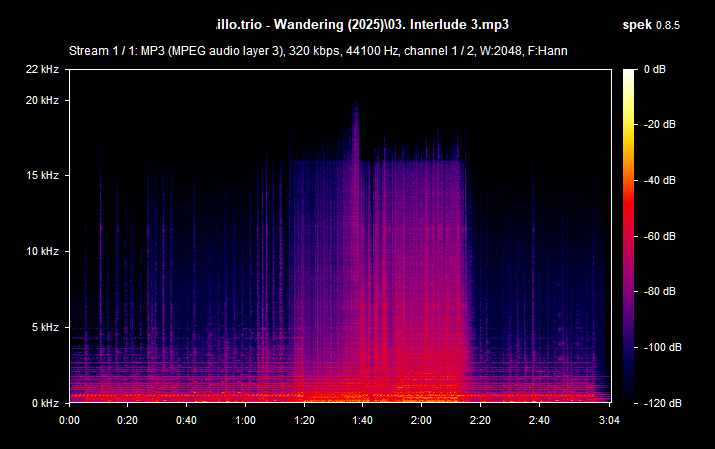
Task: Click the 1:40 time axis label
Action: coord(363,420)
